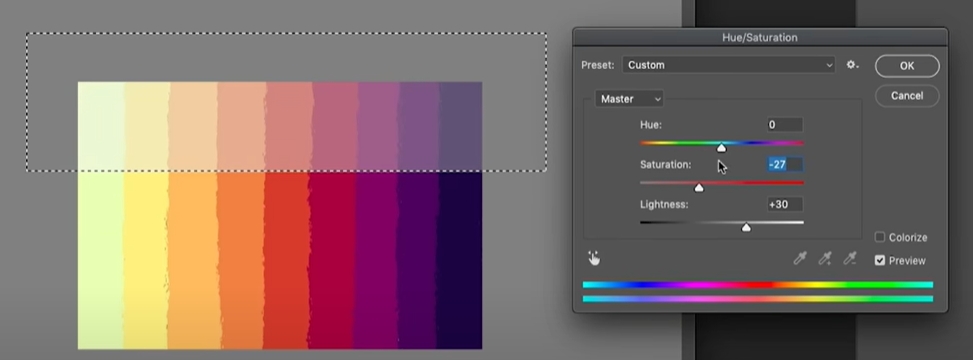Open the preset options gear menu
This screenshot has width=973, height=360.
click(853, 65)
